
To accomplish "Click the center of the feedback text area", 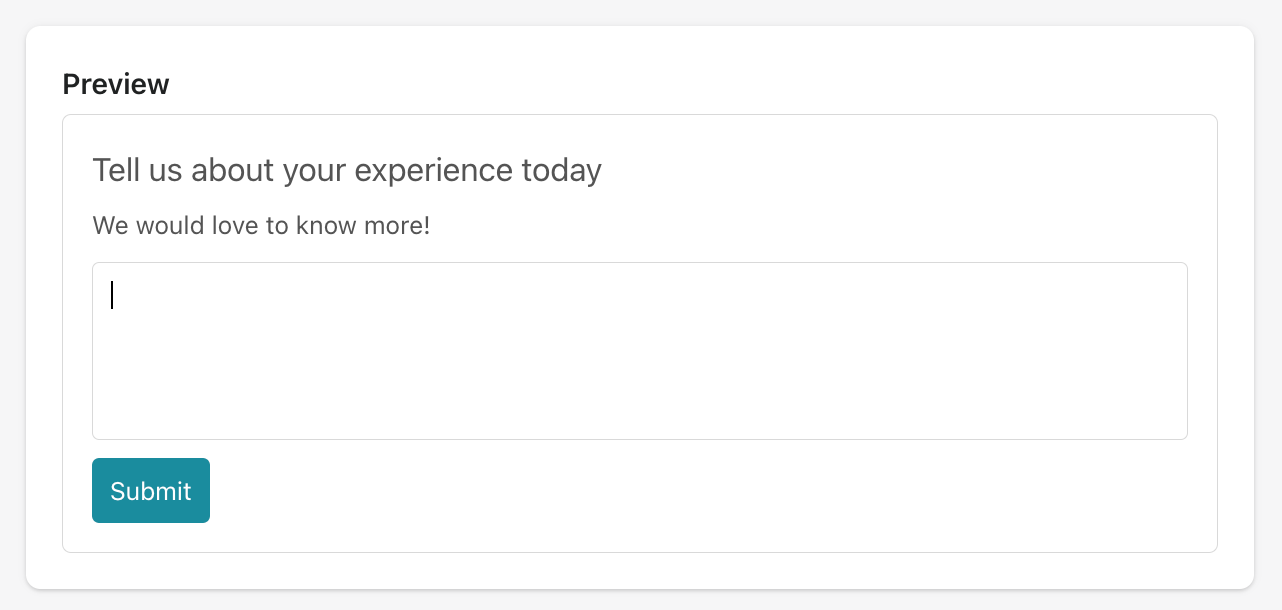I will click(x=640, y=351).
